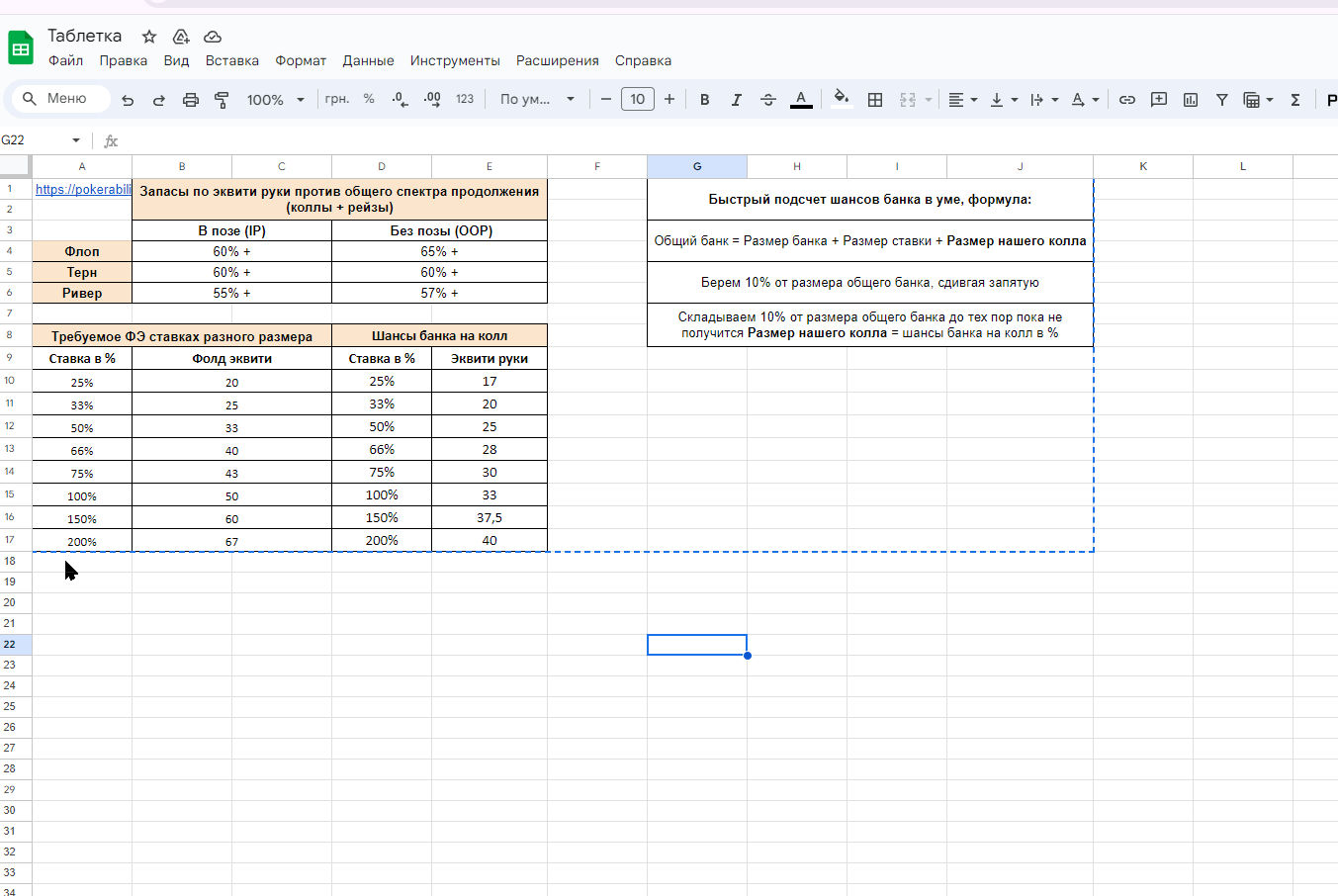The width and height of the screenshot is (1338, 896).
Task: Toggle italic formatting
Action: 737,100
